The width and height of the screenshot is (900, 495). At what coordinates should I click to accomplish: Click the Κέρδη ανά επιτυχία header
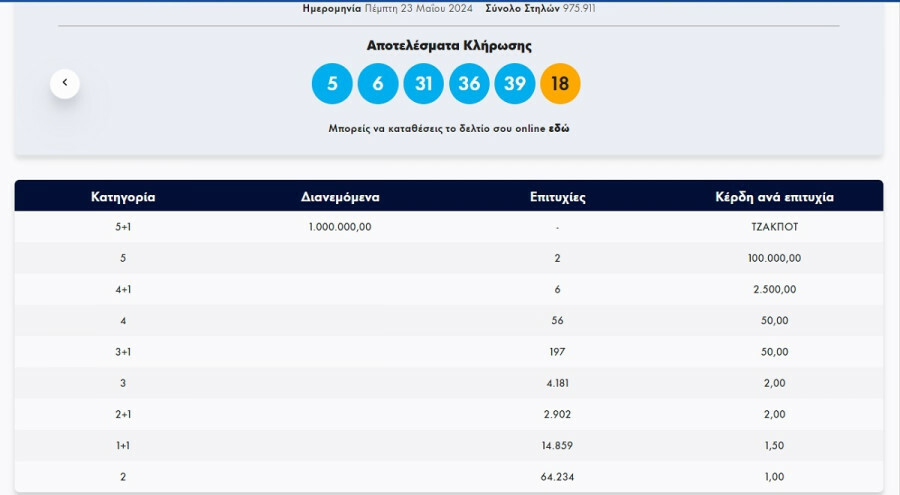774,197
